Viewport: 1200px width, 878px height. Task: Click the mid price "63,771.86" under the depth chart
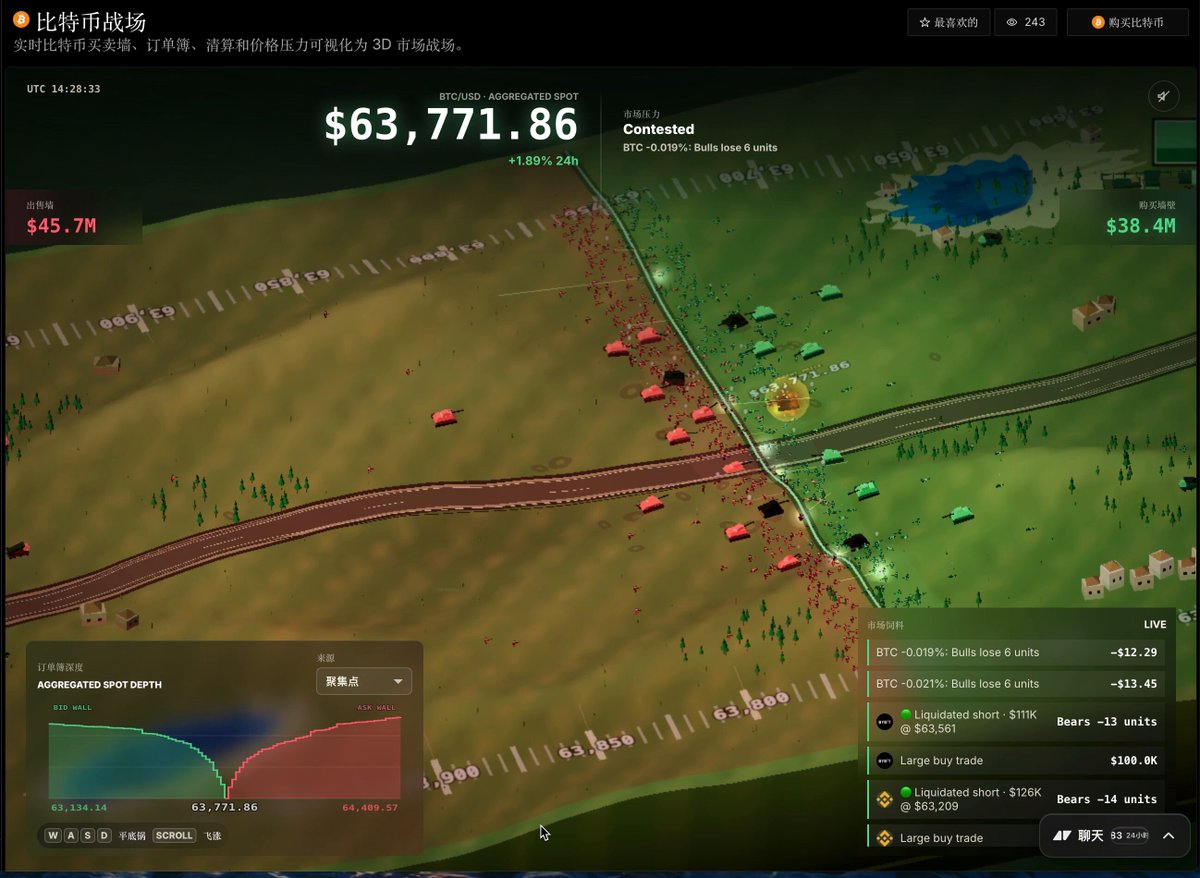(x=224, y=807)
